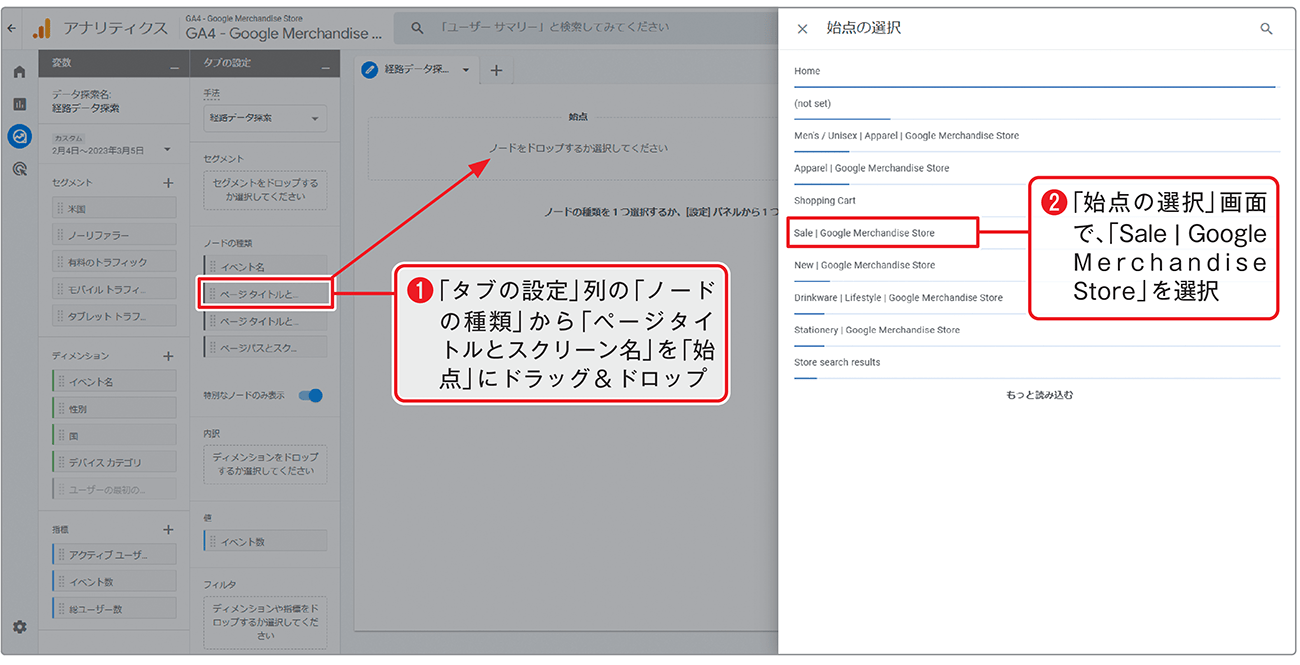Select the 国 dimension
Viewport: 1300px width, 665px height.
click(114, 436)
